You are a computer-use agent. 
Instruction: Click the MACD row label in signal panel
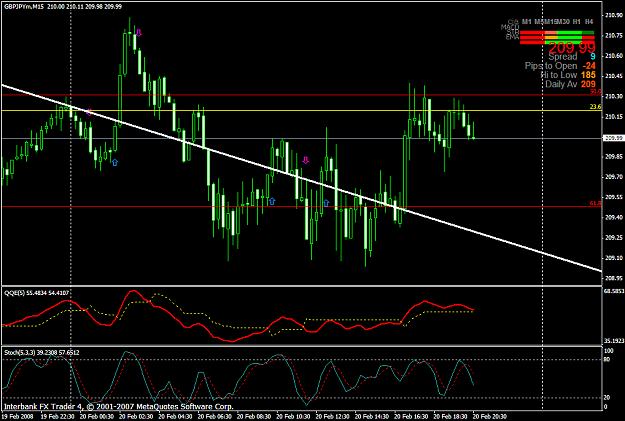coord(510,27)
